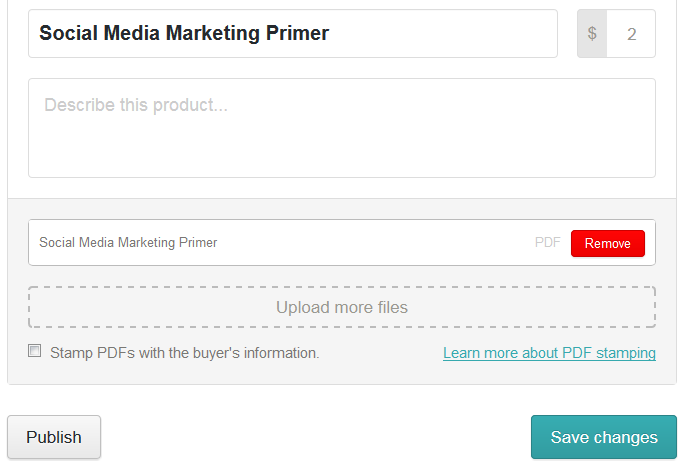Click the number 2 in the price box
This screenshot has height=466, width=687.
[x=631, y=34]
